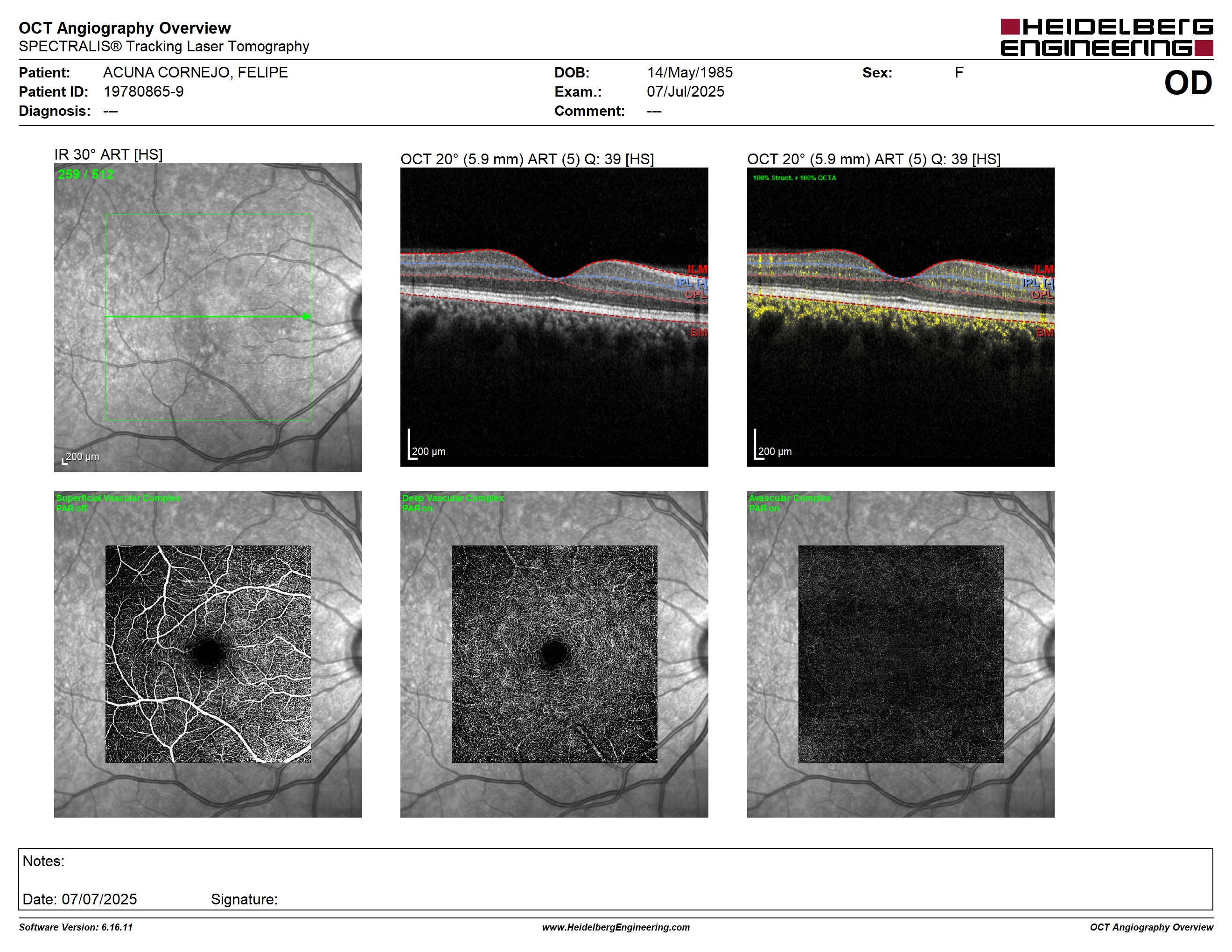The image size is (1232, 952).
Task: Click the ILM label on structural B-scan
Action: 697,269
